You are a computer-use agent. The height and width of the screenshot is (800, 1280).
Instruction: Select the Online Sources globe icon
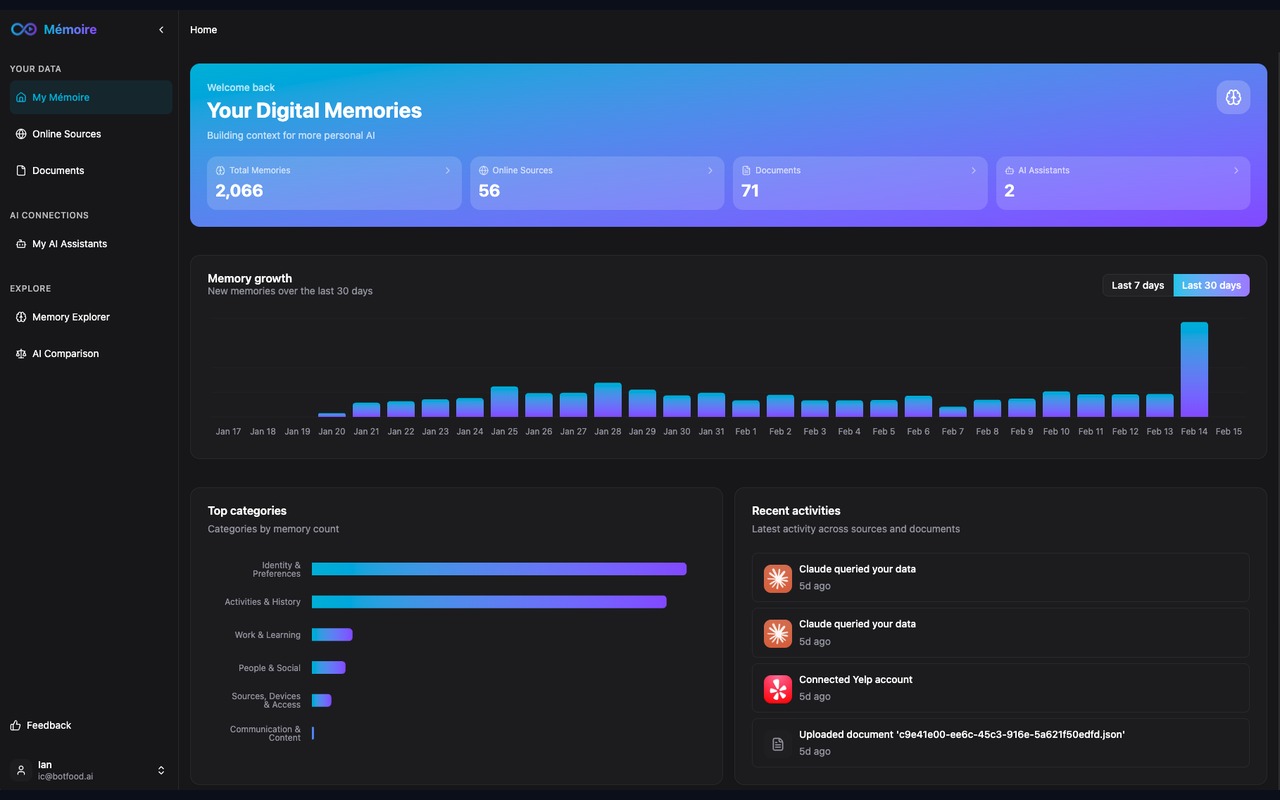tap(20, 133)
